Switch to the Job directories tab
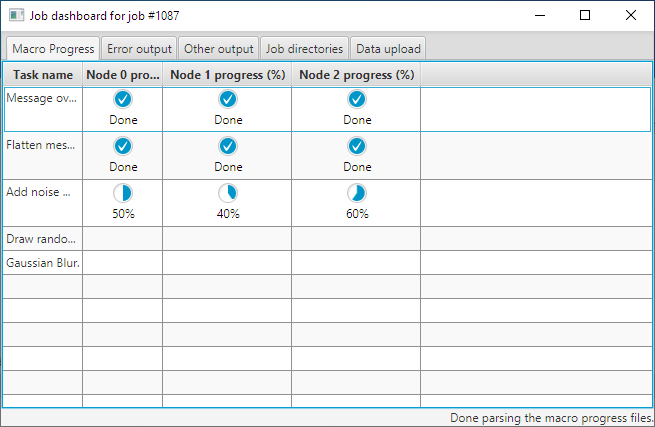 (304, 48)
